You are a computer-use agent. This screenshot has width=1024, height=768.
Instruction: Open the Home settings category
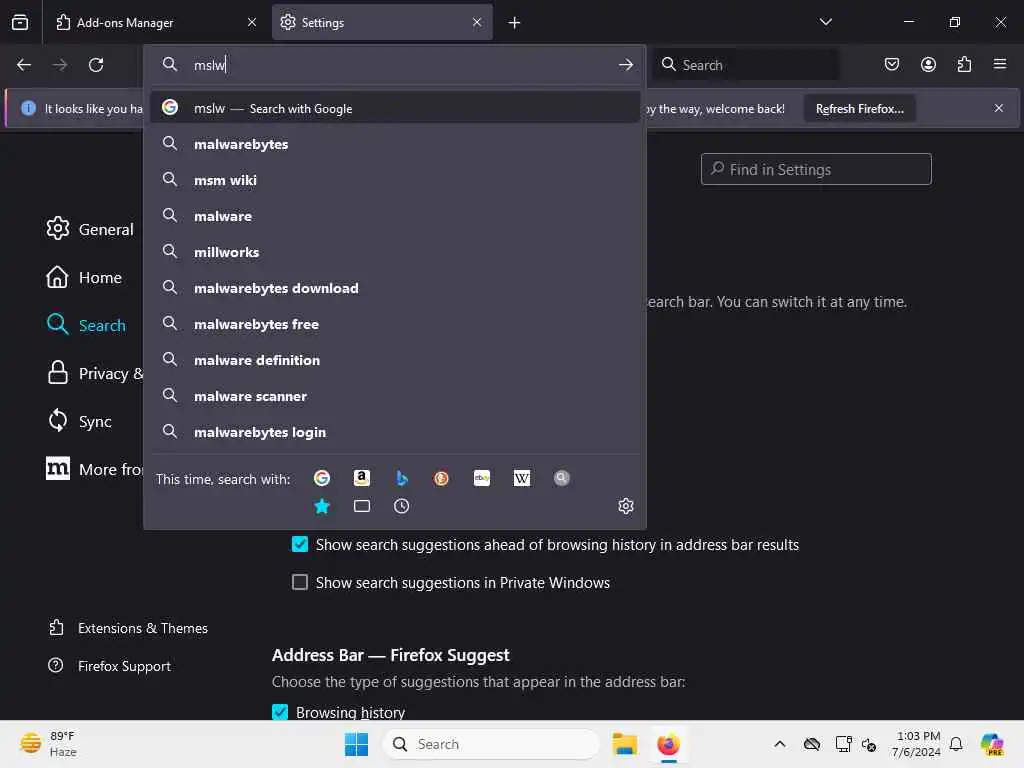84,277
